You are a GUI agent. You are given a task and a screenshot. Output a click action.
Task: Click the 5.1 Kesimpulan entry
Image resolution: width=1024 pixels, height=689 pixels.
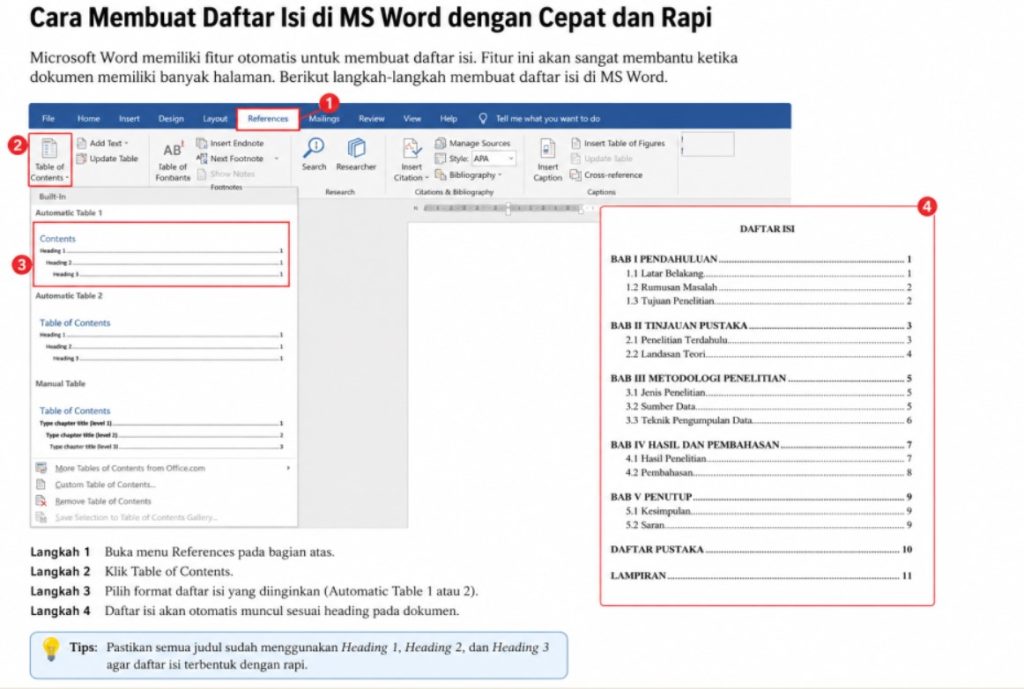(x=768, y=511)
